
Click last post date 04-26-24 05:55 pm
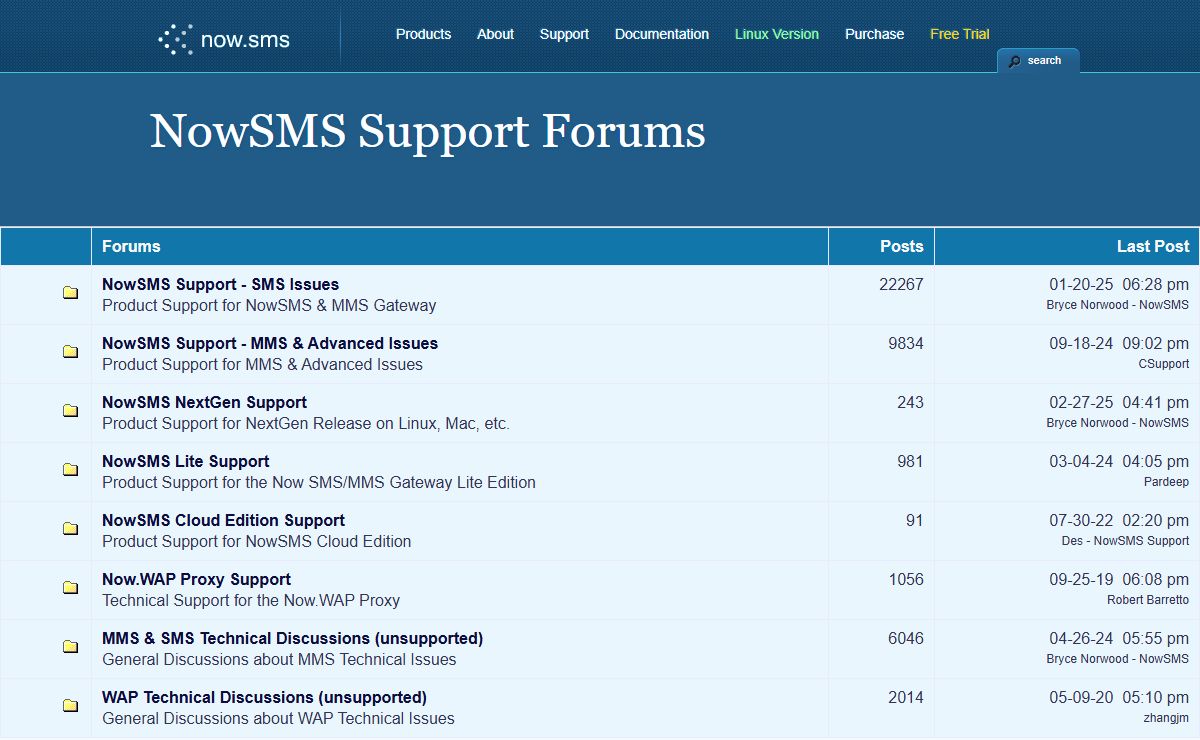coord(1119,639)
